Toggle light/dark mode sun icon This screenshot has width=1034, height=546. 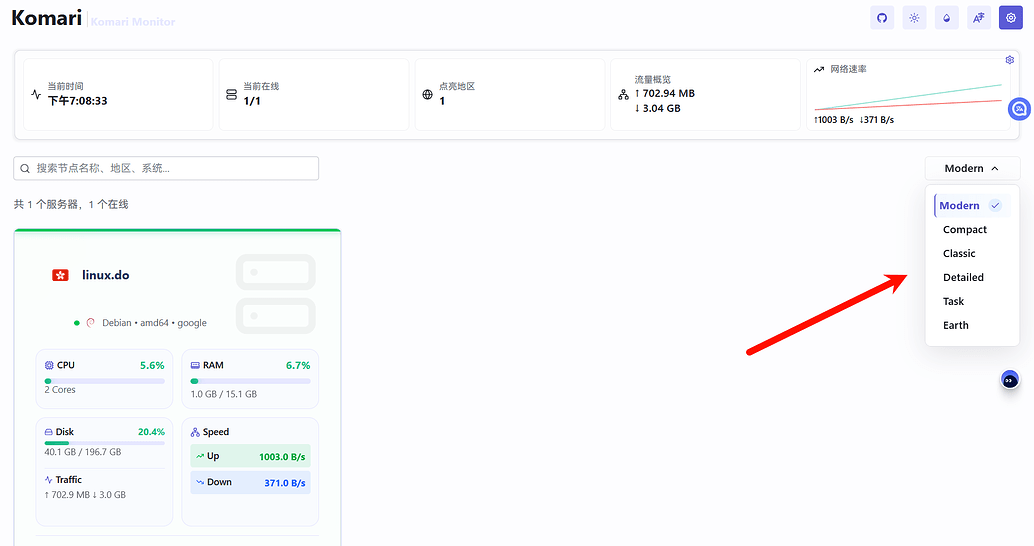click(x=914, y=18)
